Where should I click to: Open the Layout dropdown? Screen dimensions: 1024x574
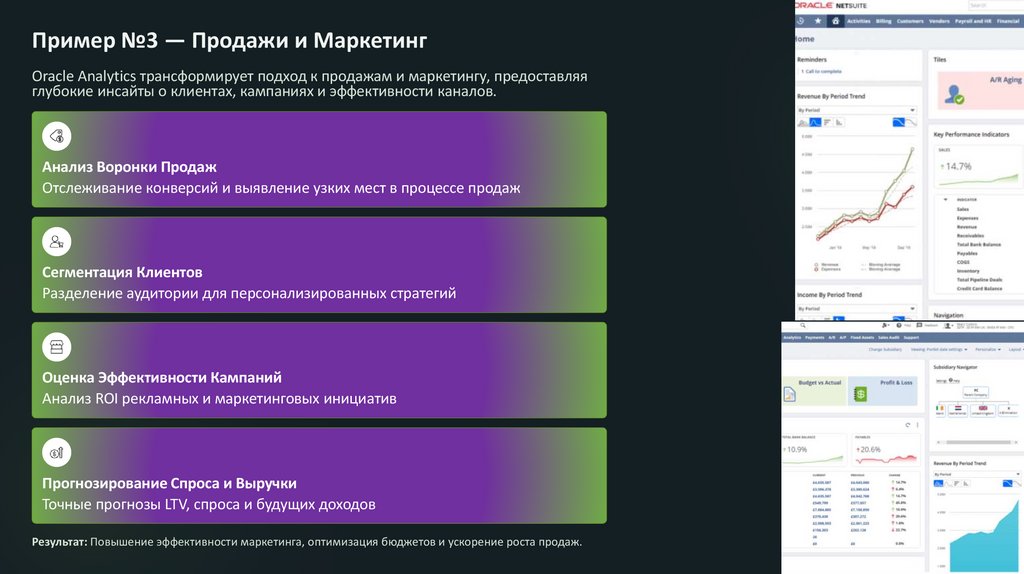(x=1016, y=349)
